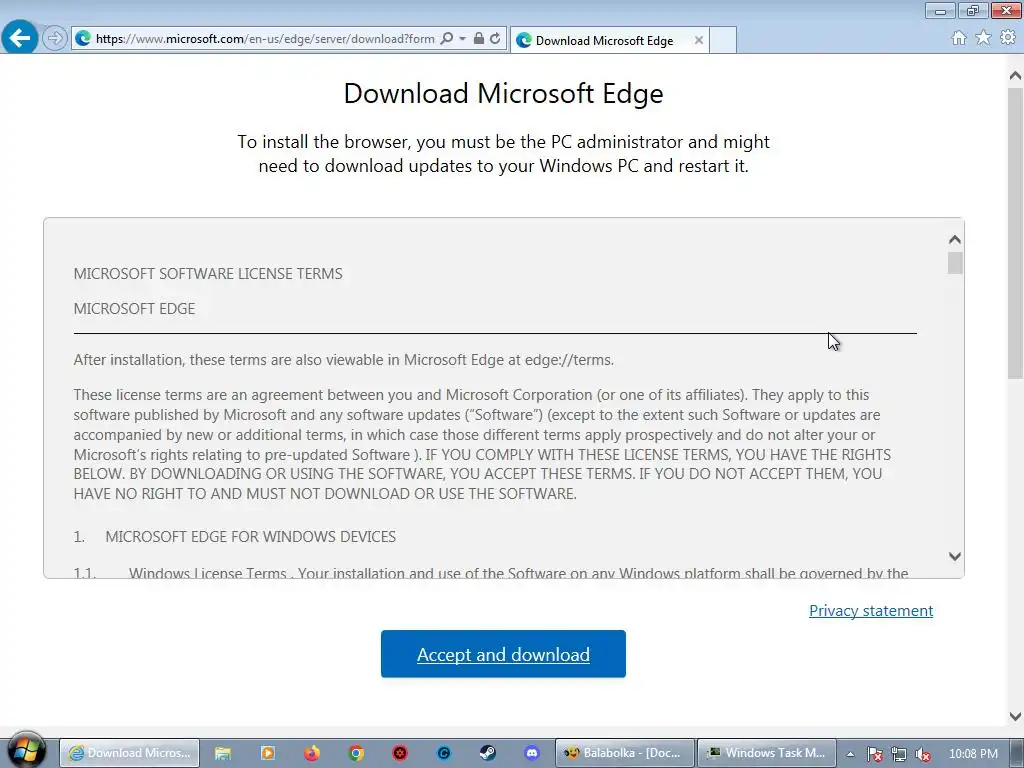Open Favorites star icon

point(983,38)
